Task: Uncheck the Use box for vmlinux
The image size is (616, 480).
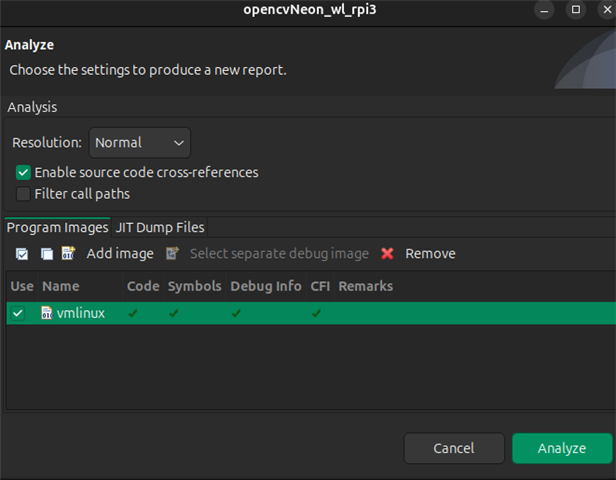Action: tap(17, 313)
